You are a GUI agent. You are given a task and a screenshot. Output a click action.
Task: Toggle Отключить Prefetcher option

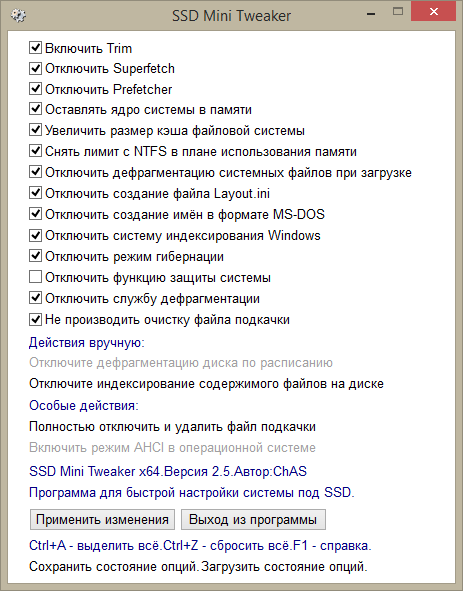(35, 89)
